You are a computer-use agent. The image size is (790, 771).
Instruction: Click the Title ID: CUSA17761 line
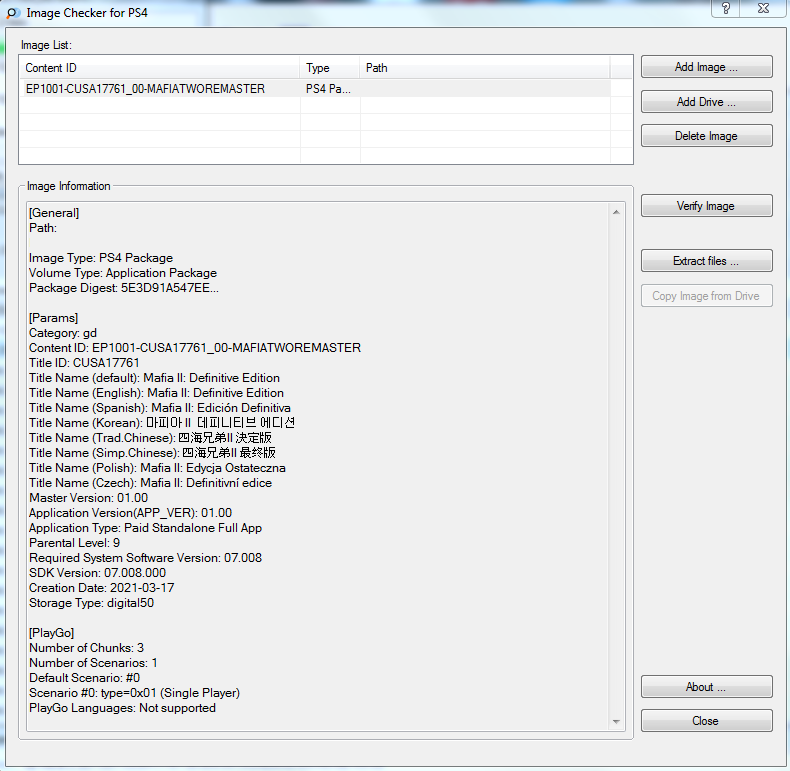click(x=84, y=363)
